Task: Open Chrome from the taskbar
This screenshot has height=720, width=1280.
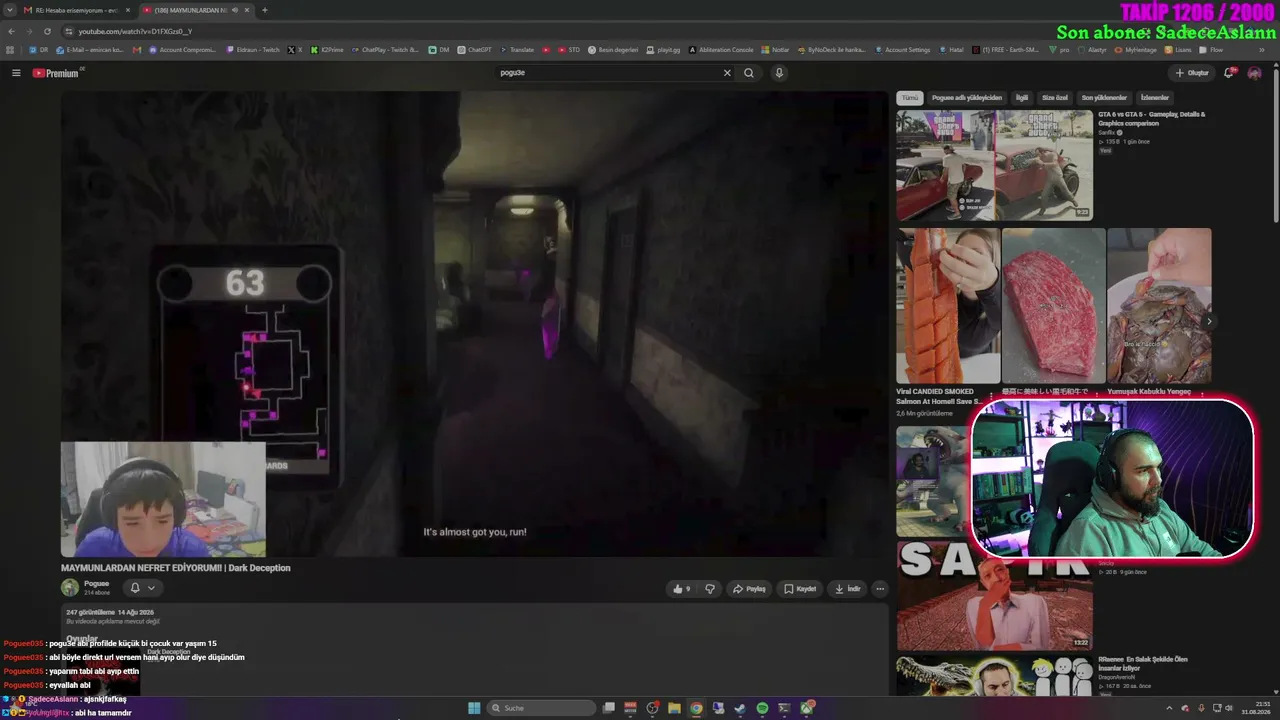Action: coord(696,708)
